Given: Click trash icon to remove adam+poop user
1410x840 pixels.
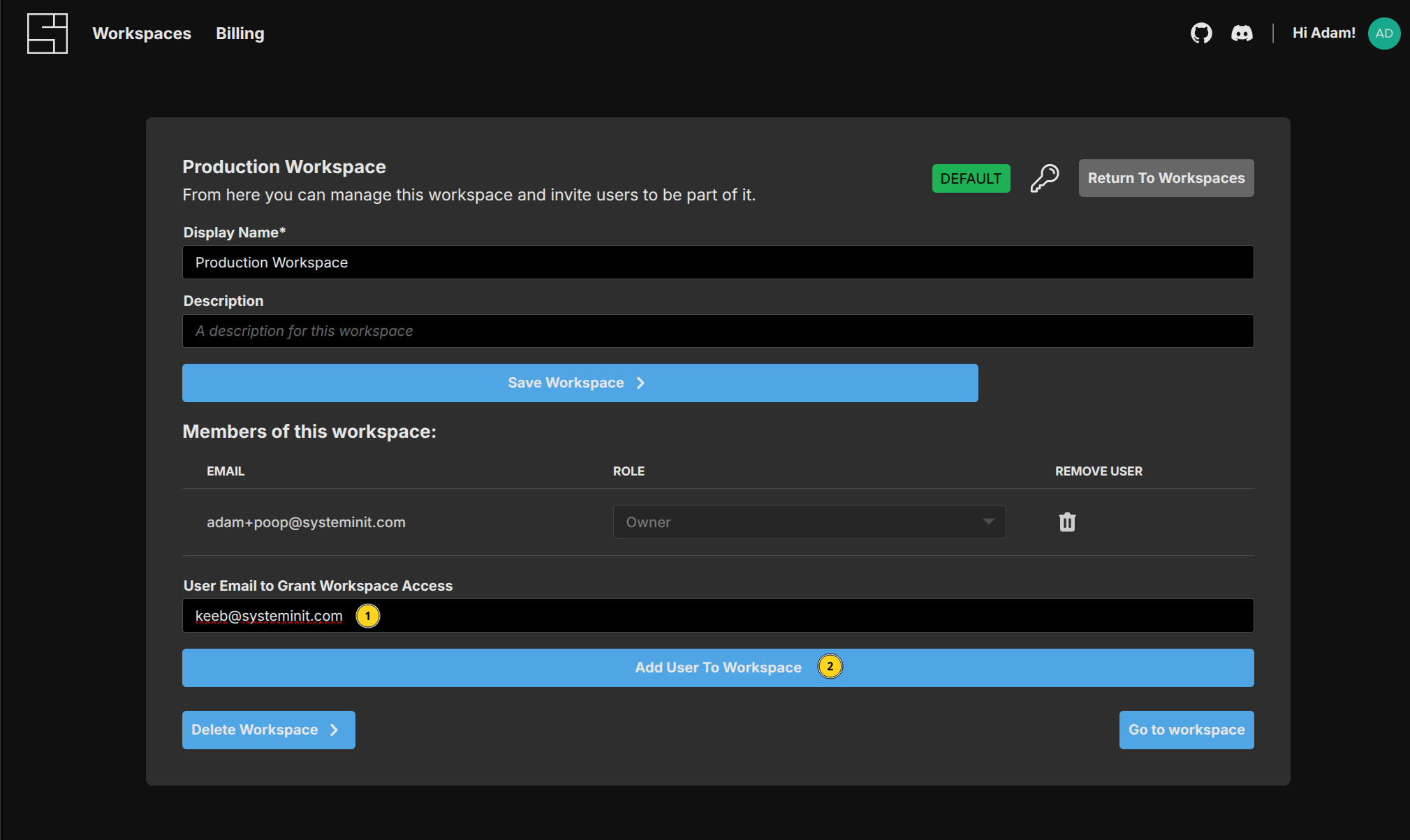Looking at the screenshot, I should 1067,522.
